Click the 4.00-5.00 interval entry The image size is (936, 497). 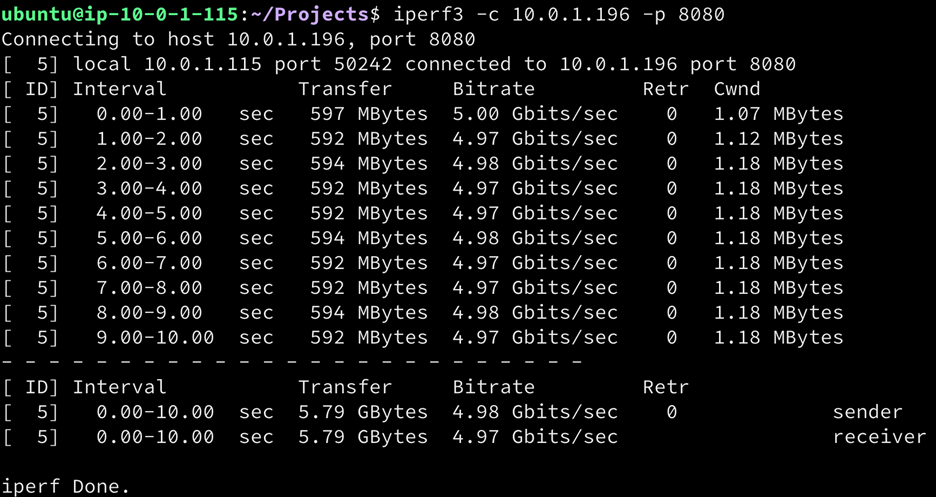(149, 213)
